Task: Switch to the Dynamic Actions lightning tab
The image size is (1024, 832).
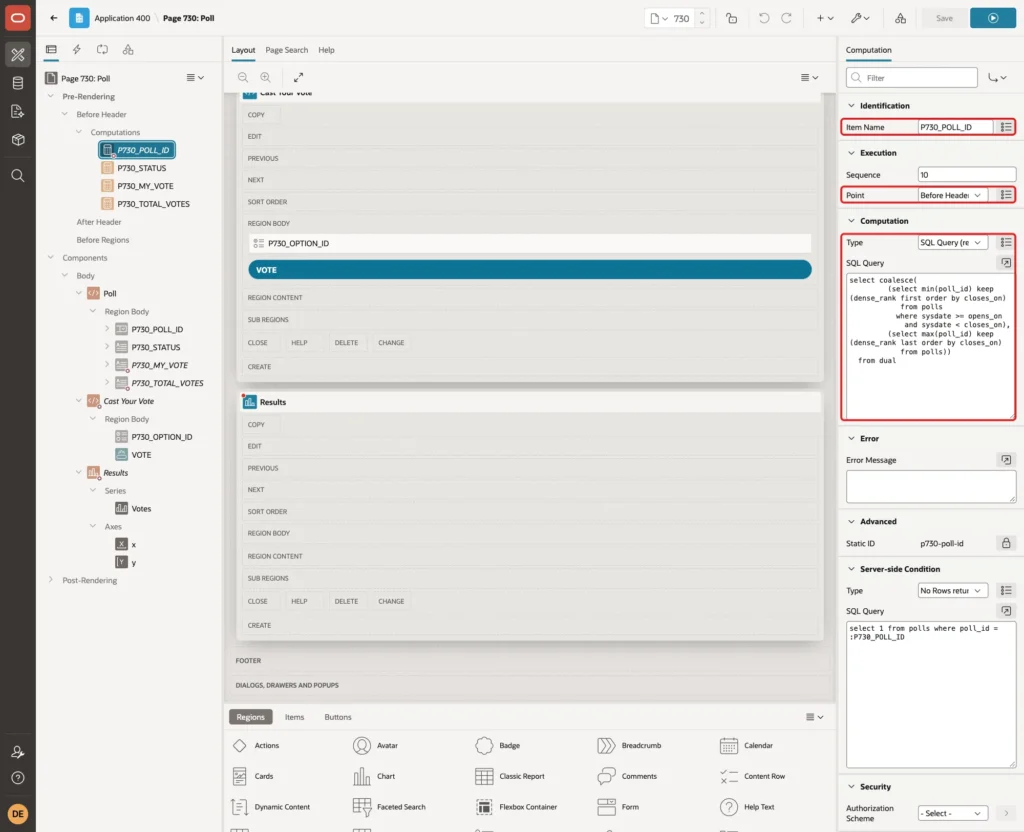Action: 76,50
